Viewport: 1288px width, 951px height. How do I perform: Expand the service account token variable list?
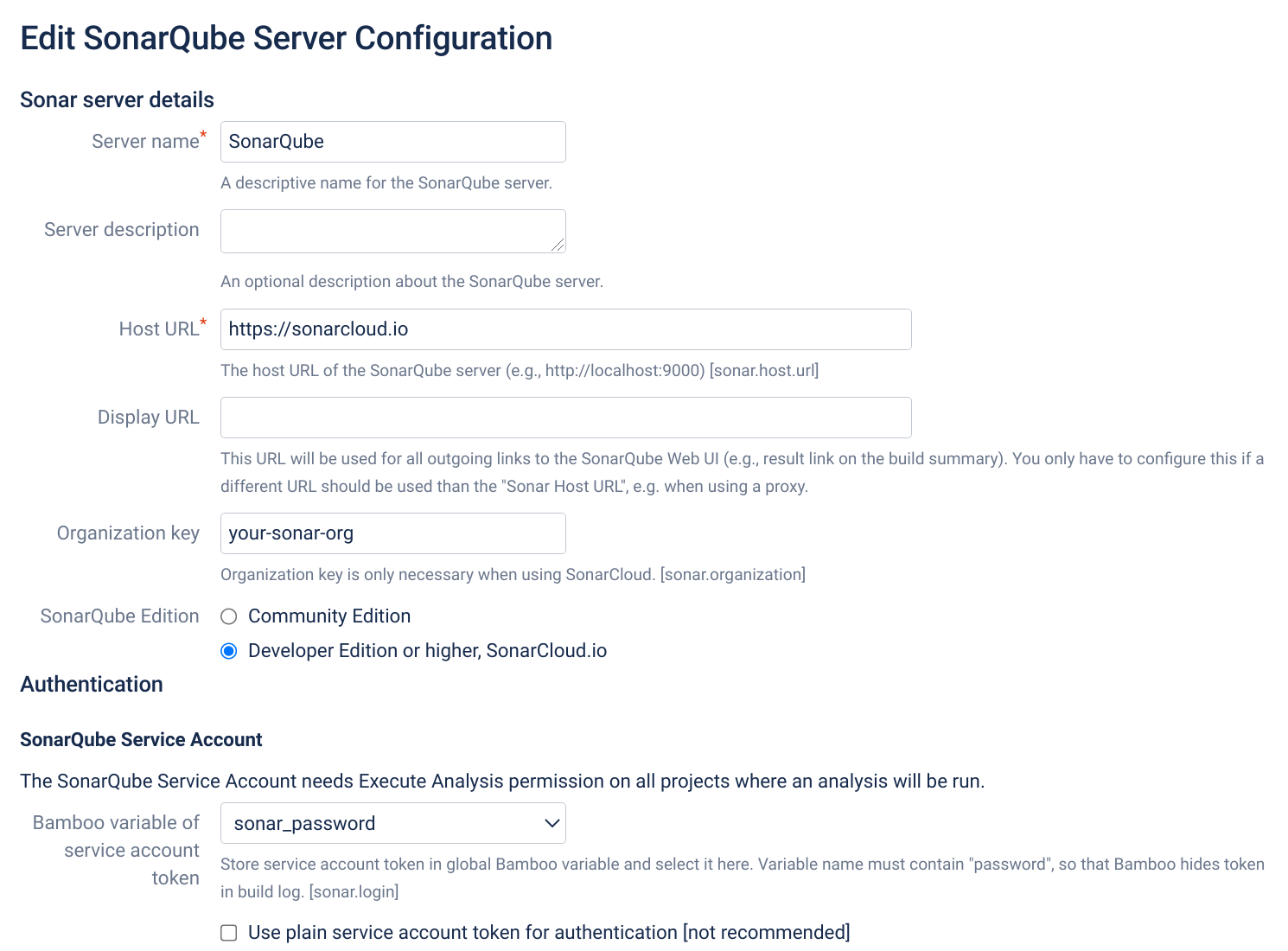point(392,823)
